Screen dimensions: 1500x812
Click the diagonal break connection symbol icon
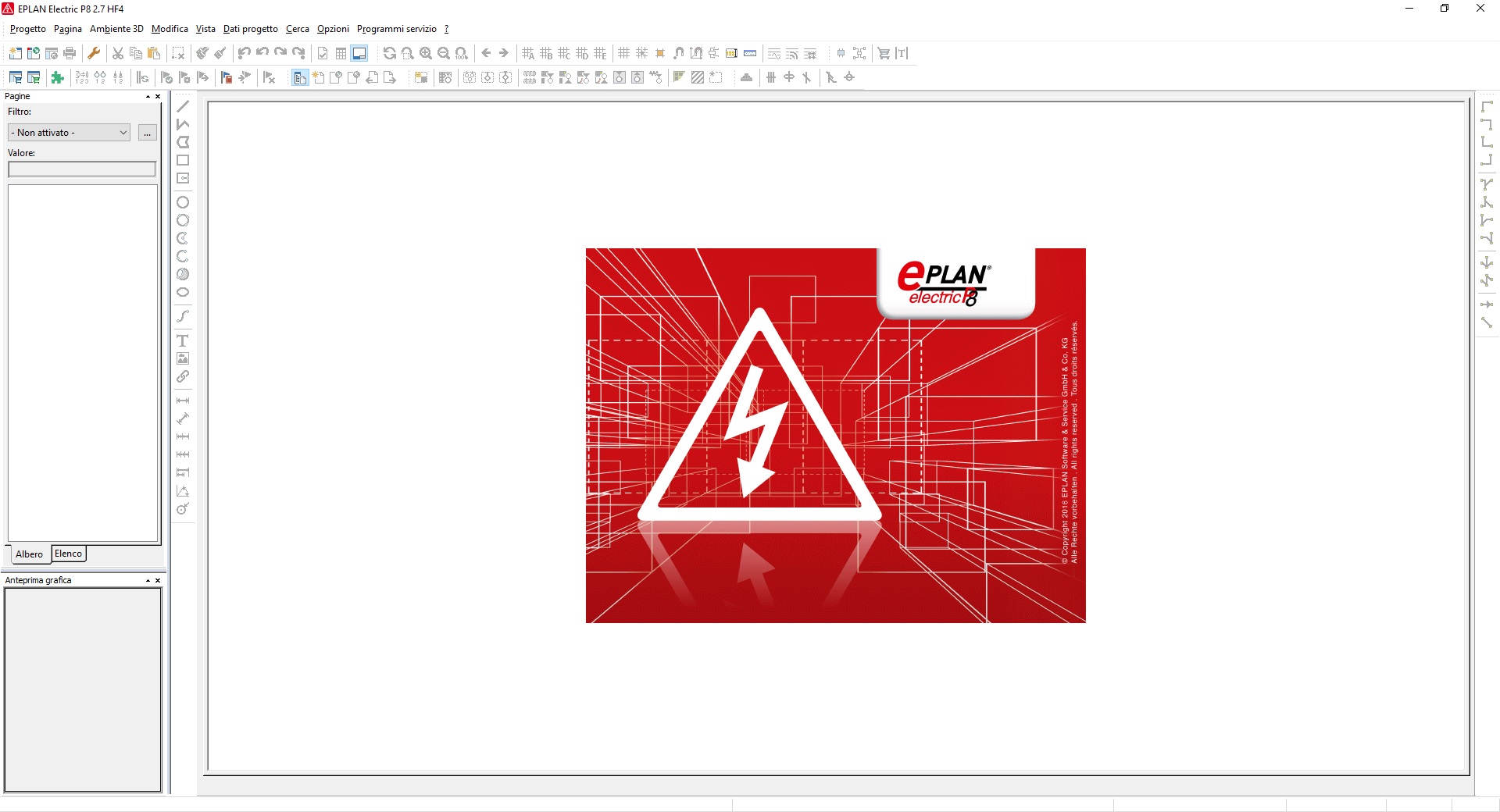coord(1487,322)
